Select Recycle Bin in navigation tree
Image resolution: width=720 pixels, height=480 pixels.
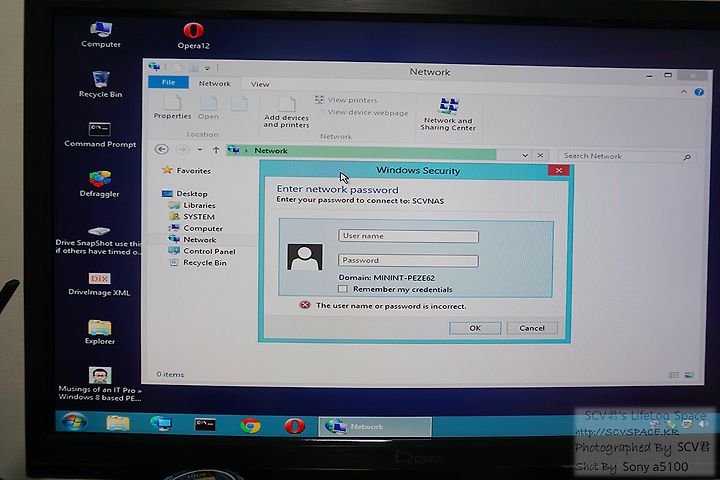coord(198,263)
